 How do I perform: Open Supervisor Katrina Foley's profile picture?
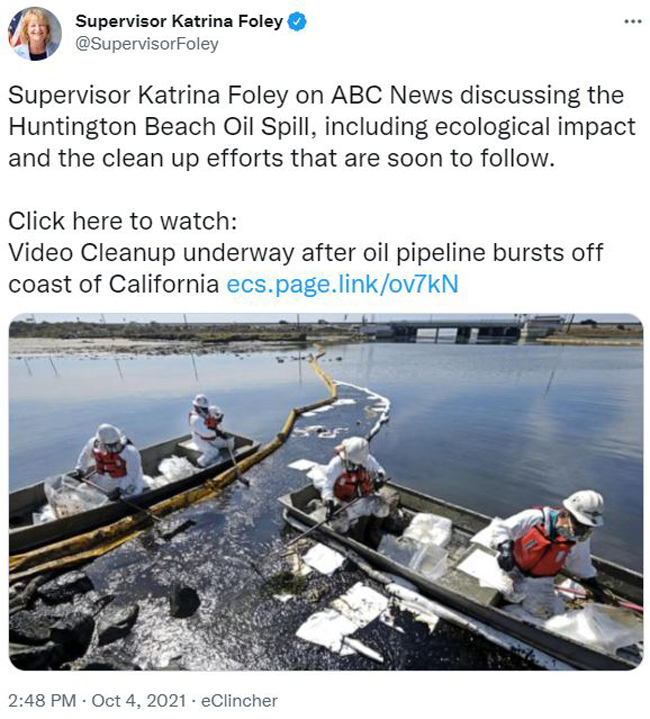[34, 34]
